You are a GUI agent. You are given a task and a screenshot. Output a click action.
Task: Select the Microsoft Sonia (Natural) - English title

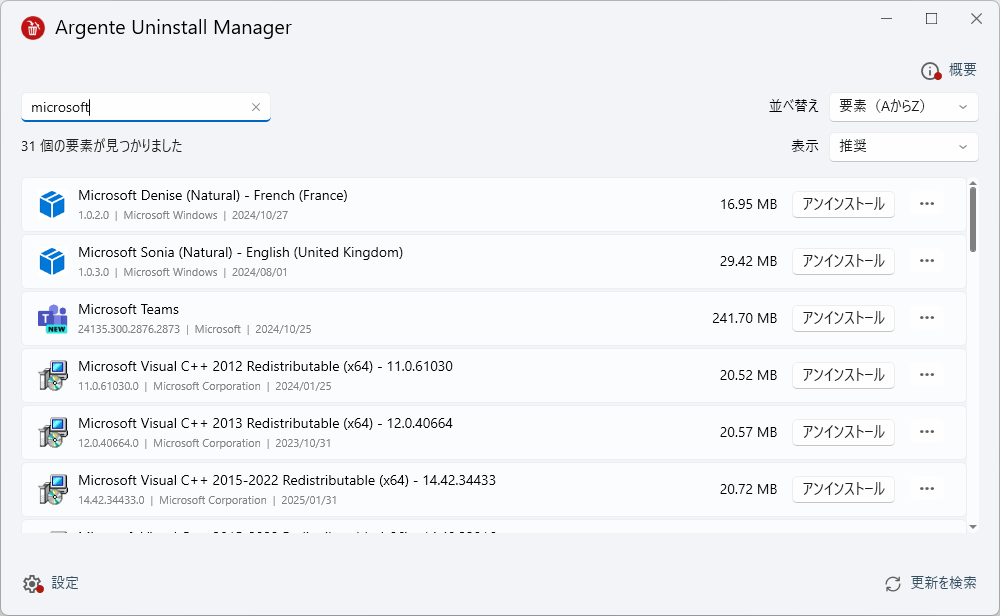coord(240,253)
